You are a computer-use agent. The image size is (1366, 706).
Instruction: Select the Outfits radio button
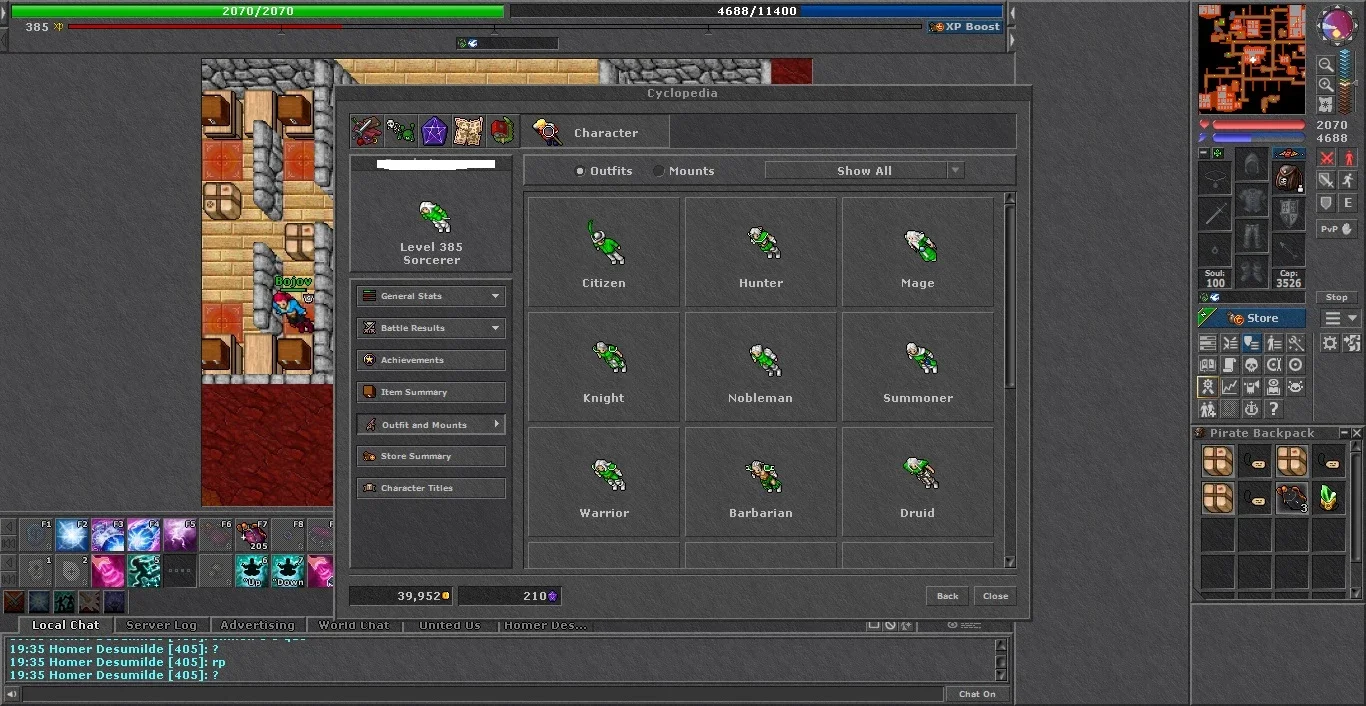pos(580,171)
